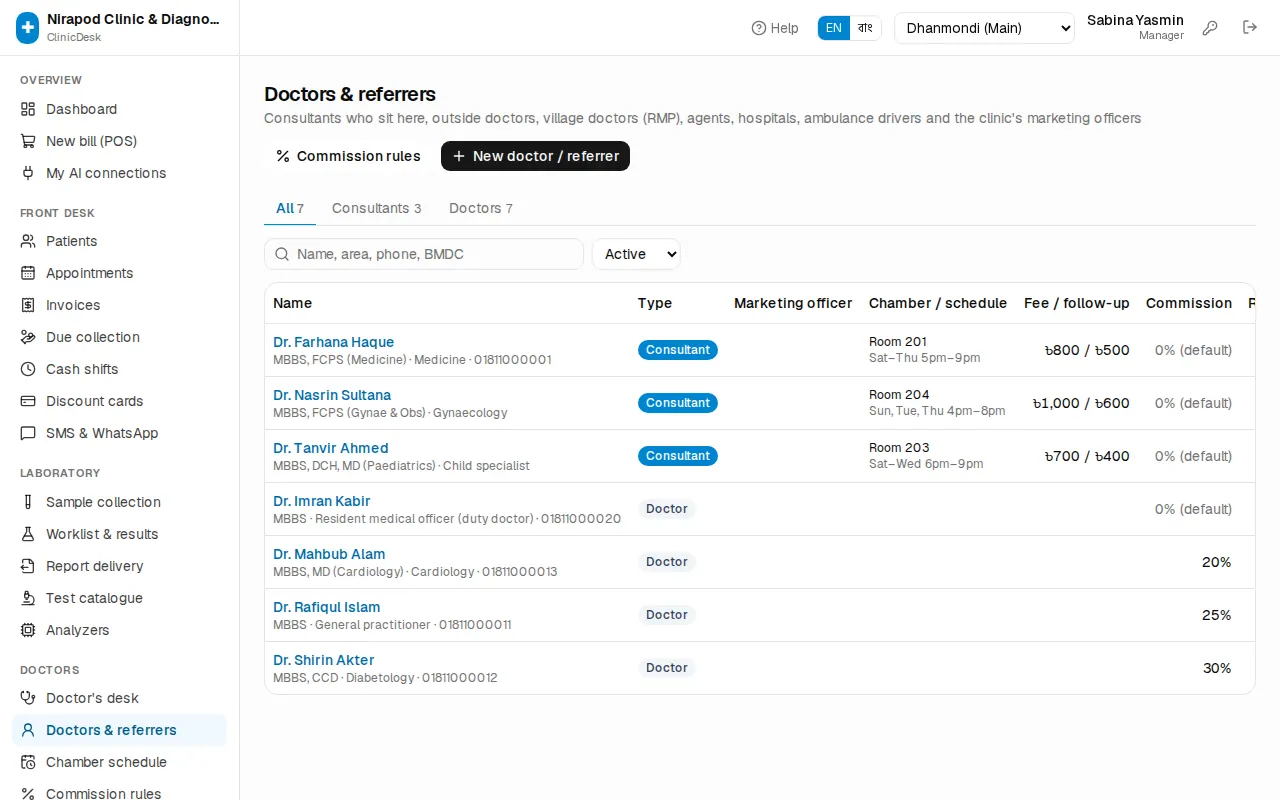1280x800 pixels.
Task: Click the key icon in header
Action: (1210, 28)
